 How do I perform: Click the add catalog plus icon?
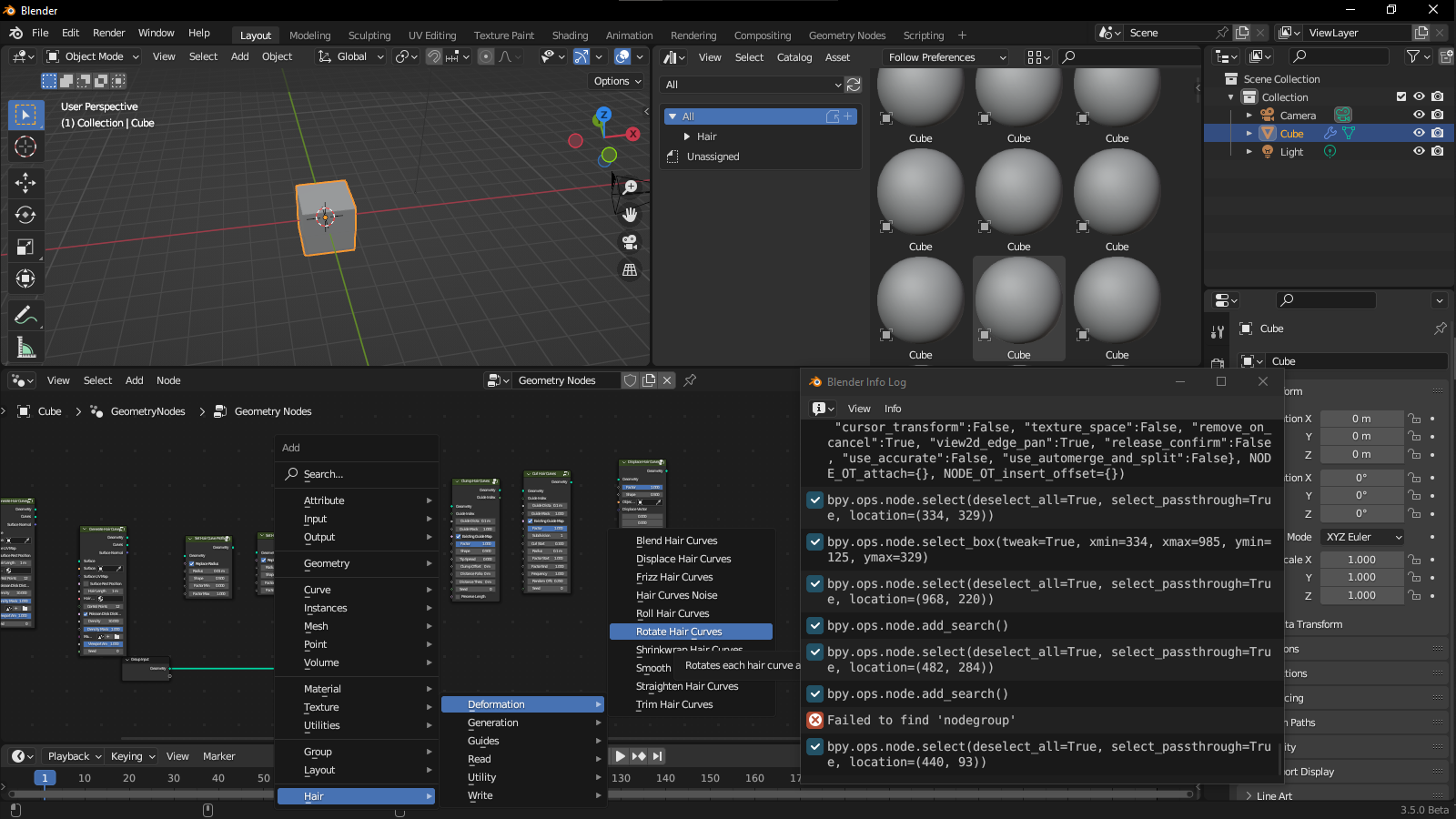click(848, 116)
